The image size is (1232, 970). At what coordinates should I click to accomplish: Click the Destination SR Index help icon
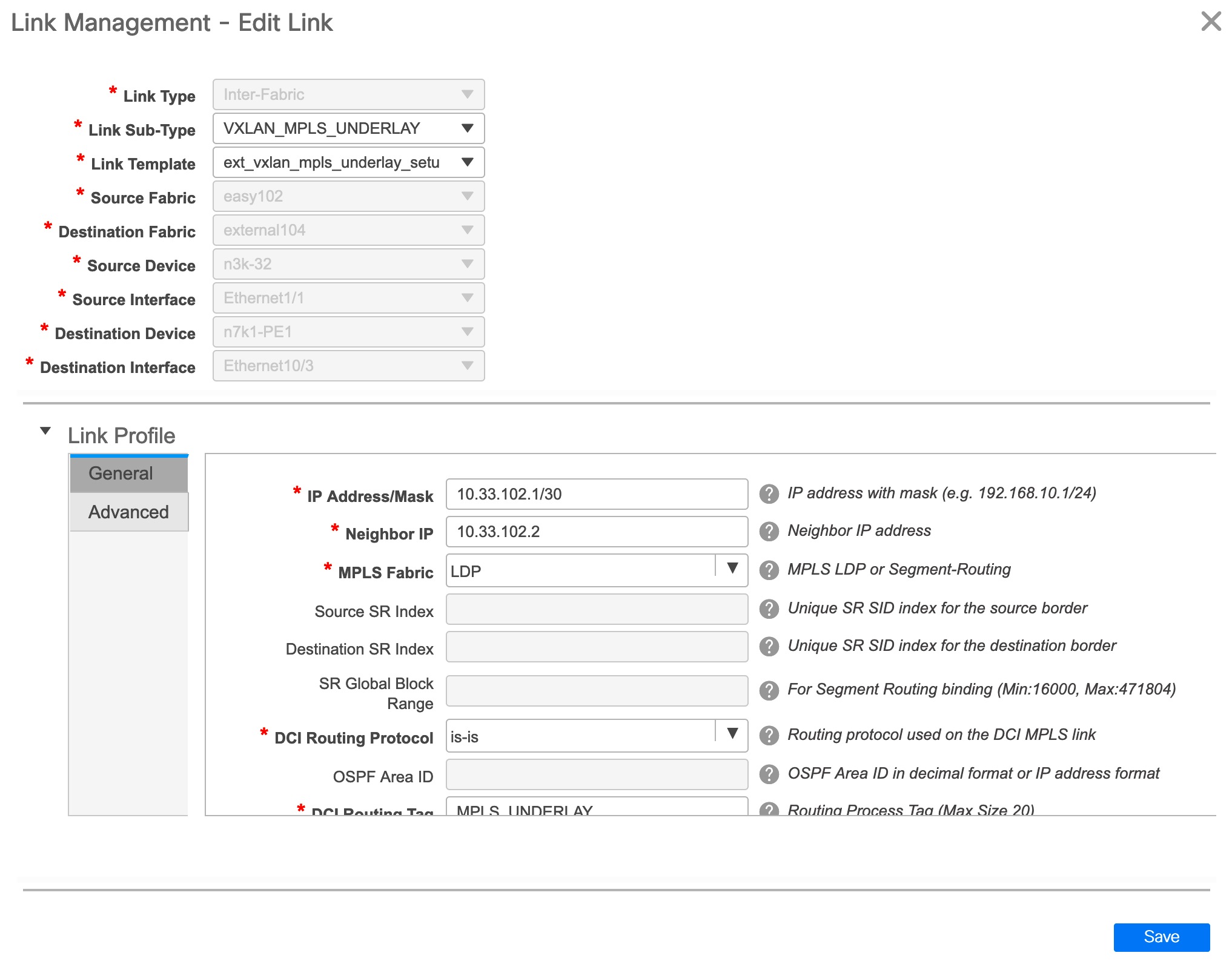coord(769,646)
